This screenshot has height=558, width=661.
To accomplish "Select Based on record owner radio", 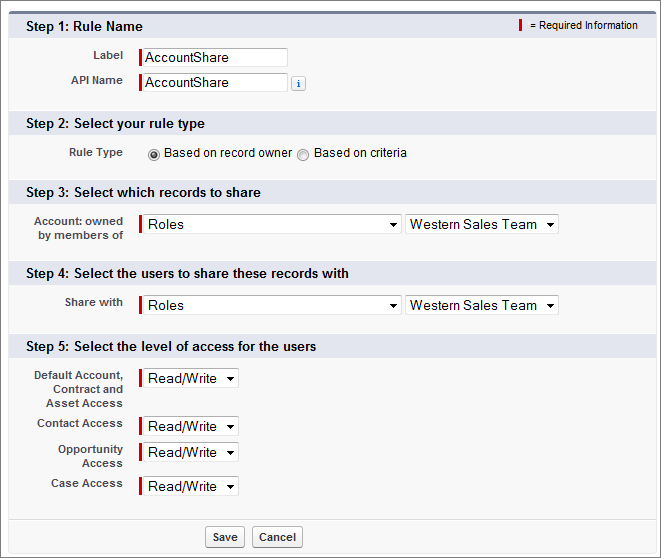I will [154, 155].
